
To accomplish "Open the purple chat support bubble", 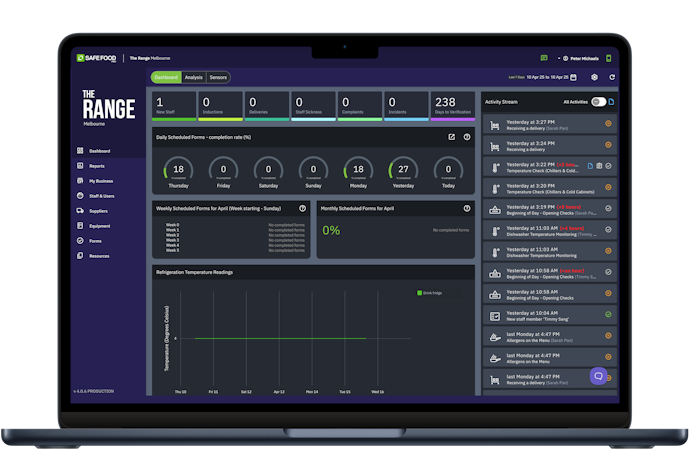I will coord(598,376).
